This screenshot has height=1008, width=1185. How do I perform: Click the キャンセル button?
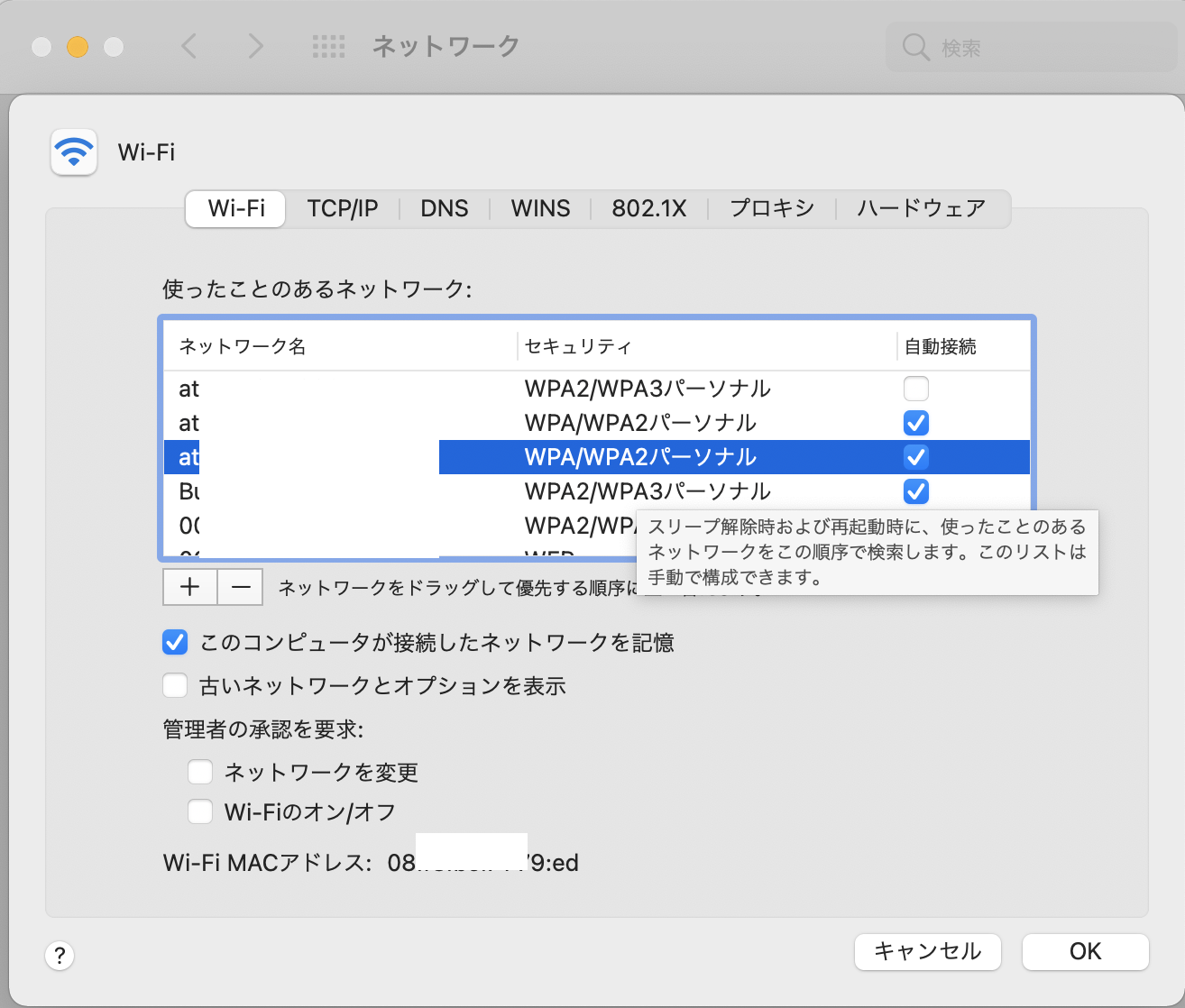(927, 952)
